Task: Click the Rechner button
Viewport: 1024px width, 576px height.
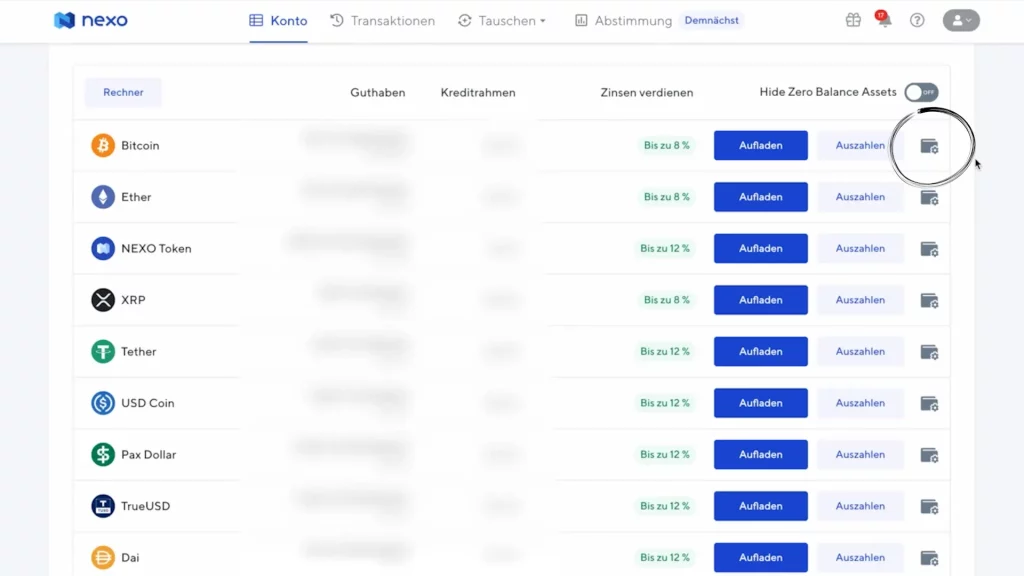Action: (123, 92)
